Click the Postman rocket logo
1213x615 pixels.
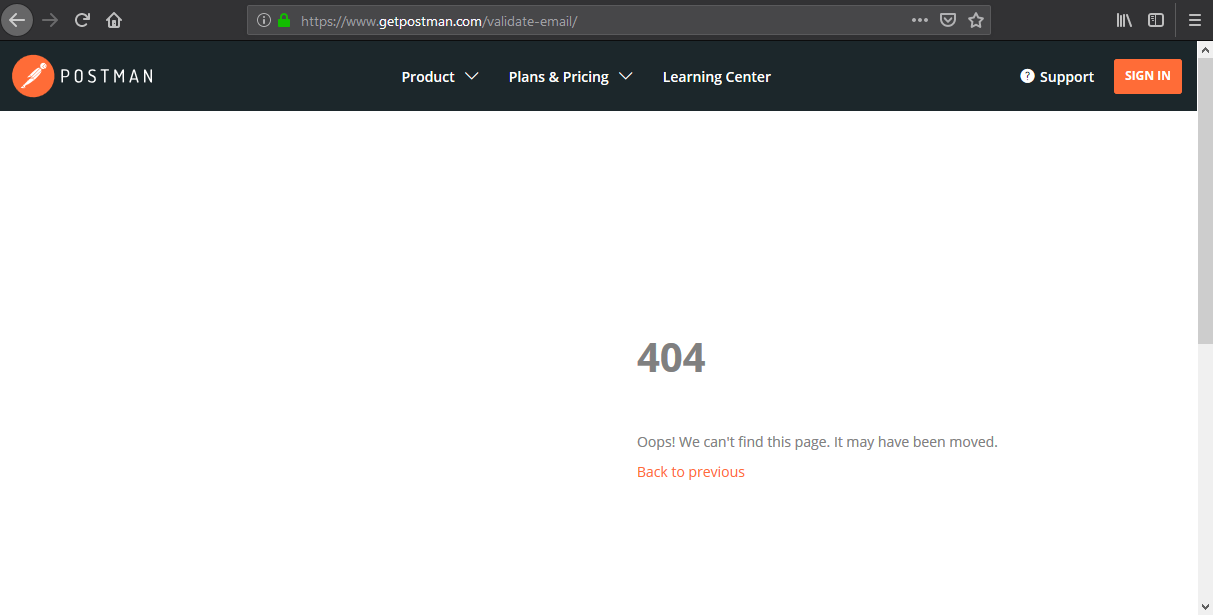point(33,76)
